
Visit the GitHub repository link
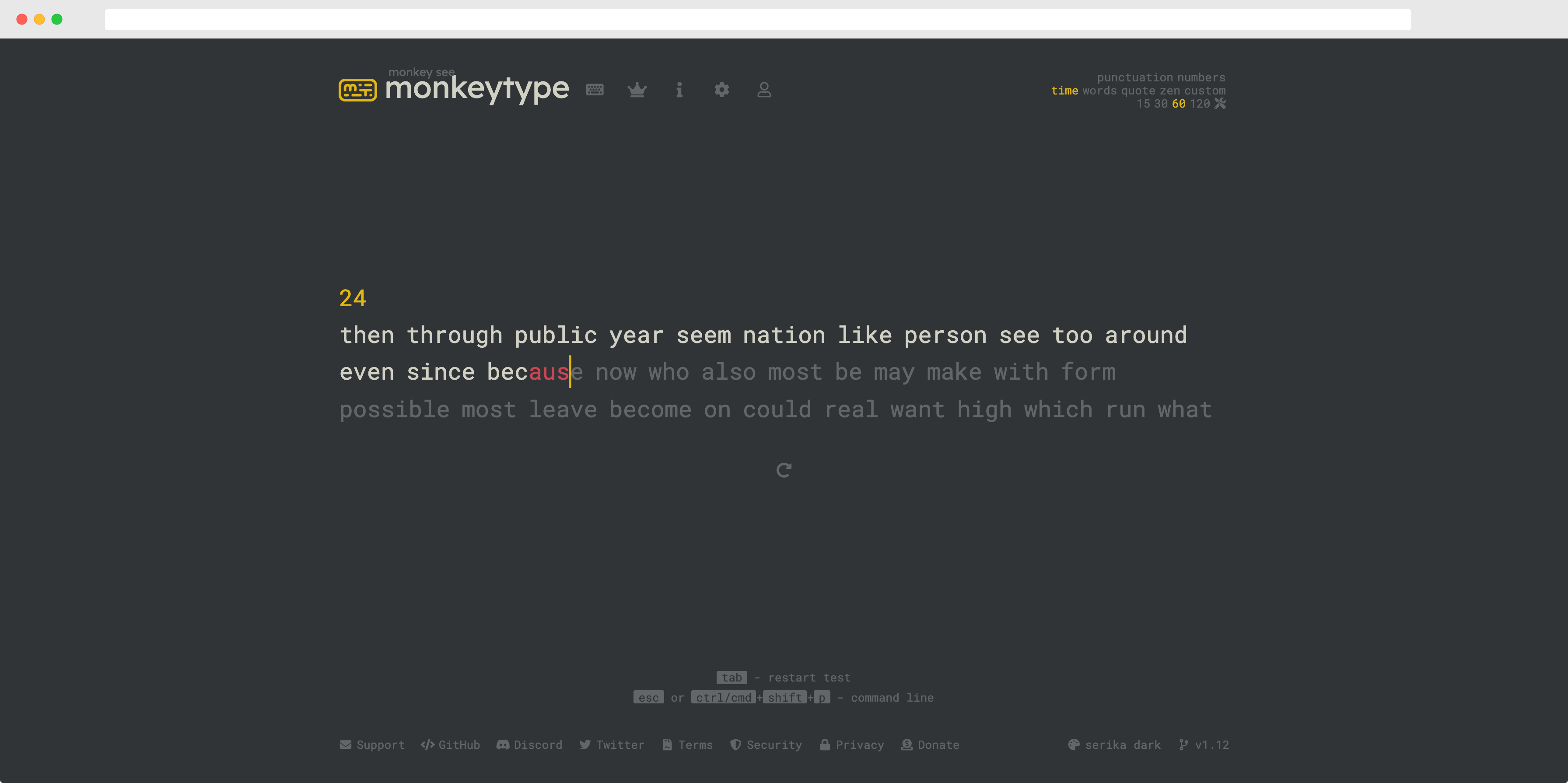pos(451,745)
